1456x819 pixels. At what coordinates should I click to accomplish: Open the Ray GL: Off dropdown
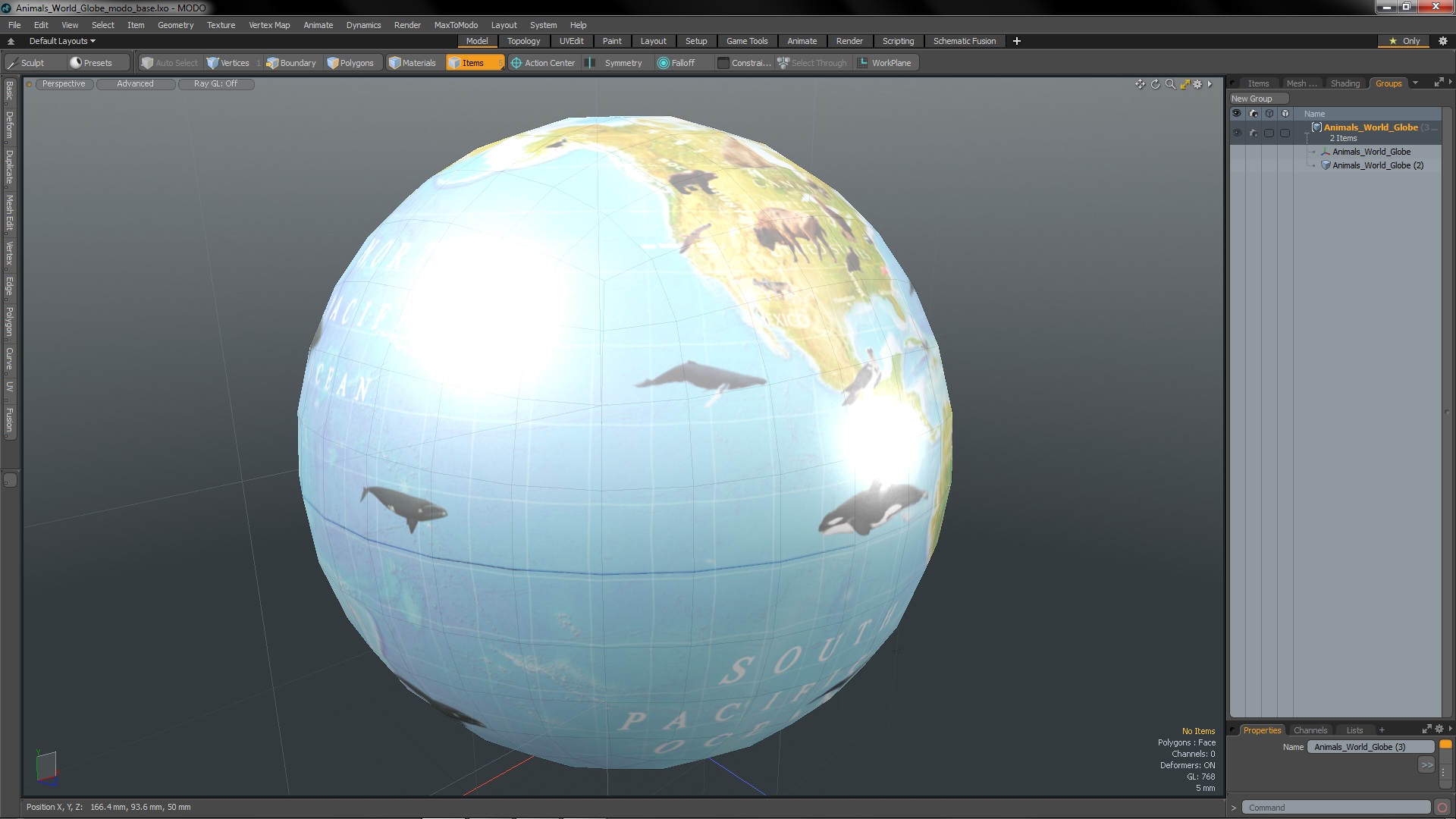(215, 84)
